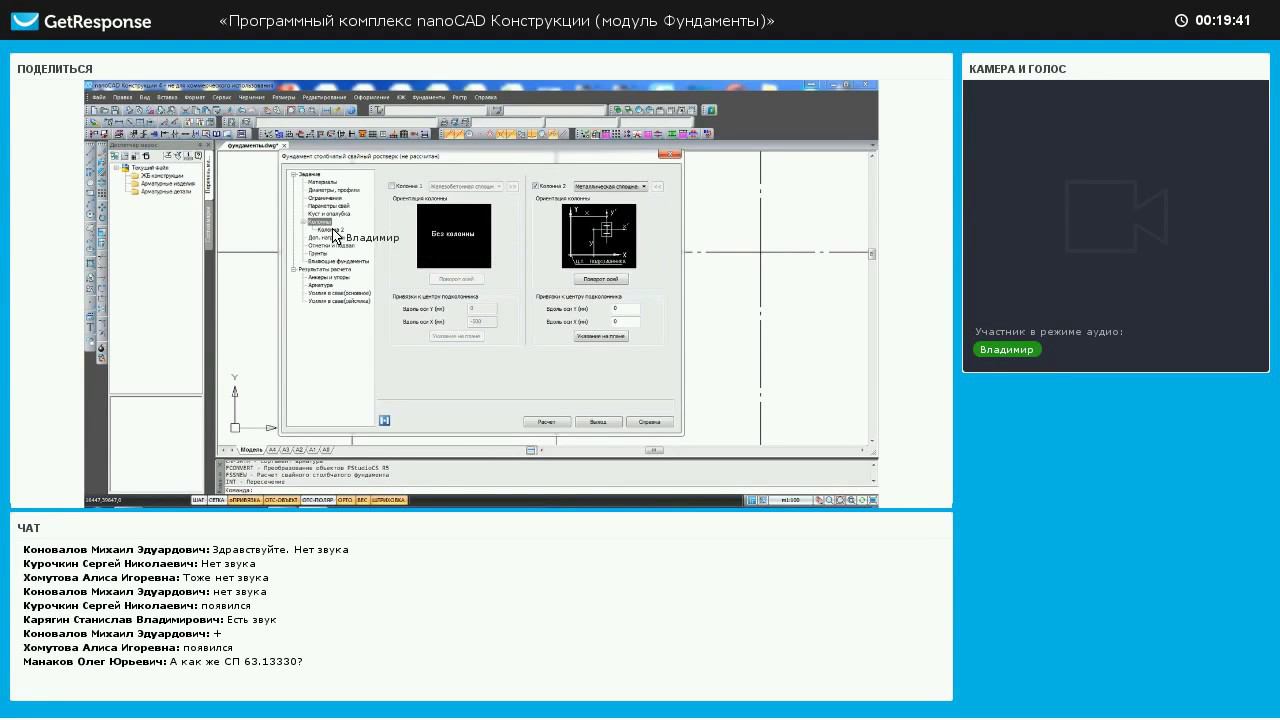Collapse the Результаты расчета tree node

294,269
